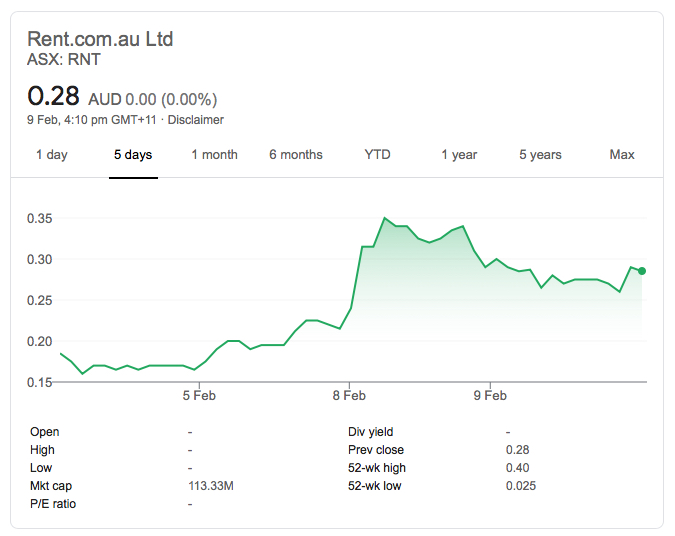
Task: View the 5 years tab
Action: pos(540,155)
